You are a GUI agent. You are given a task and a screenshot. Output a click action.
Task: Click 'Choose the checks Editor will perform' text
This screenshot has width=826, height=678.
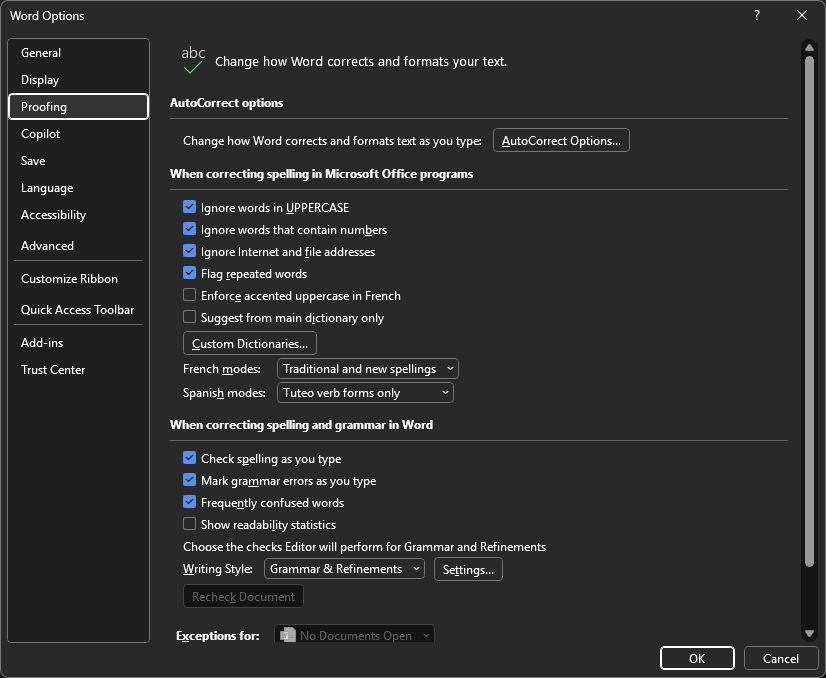coord(365,547)
